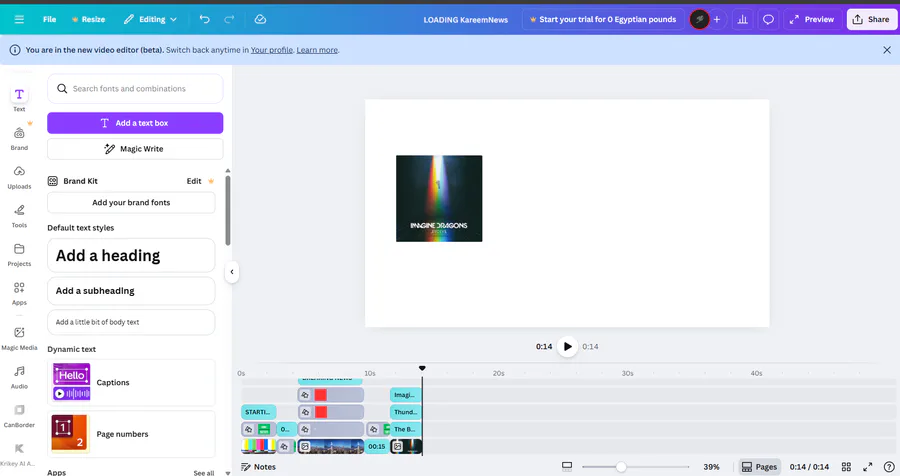
Task: Open the Apps panel
Action: pyautogui.click(x=19, y=293)
